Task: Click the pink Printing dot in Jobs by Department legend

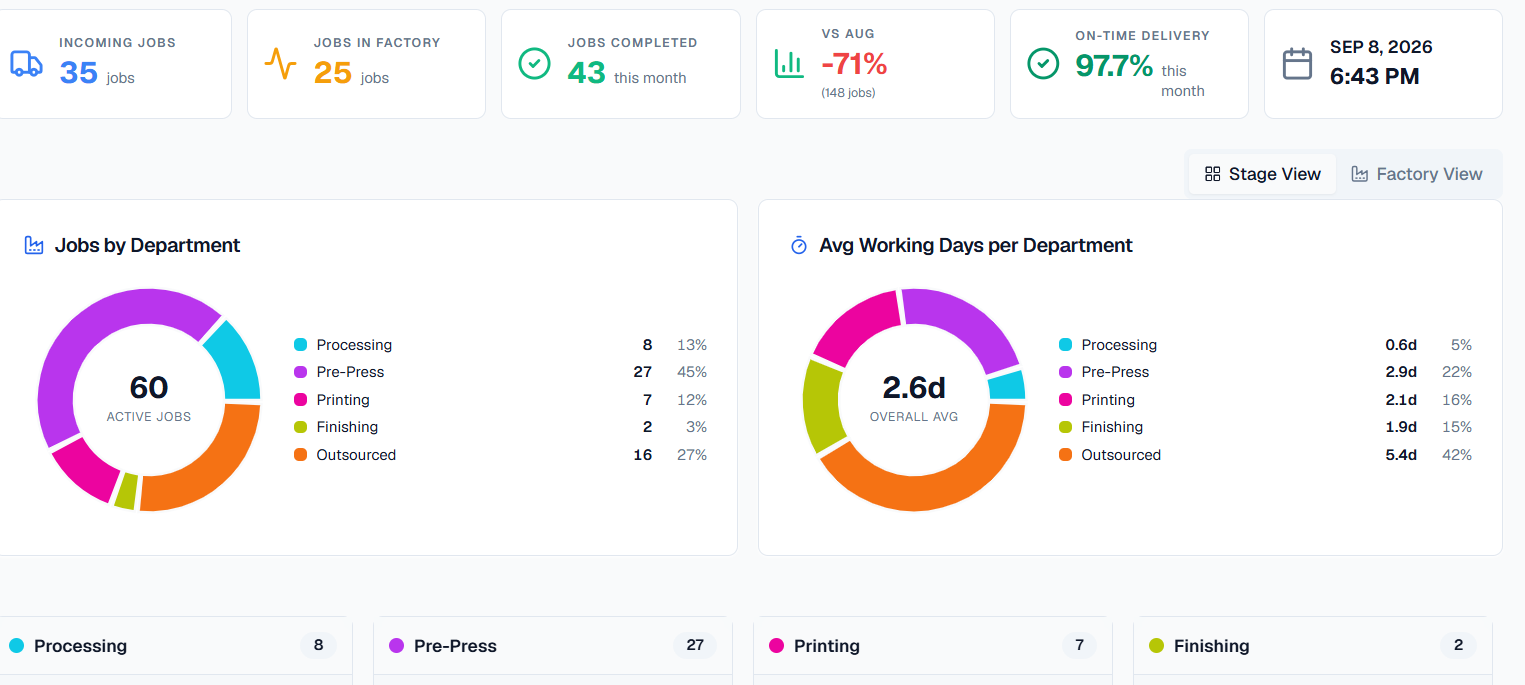Action: pos(300,400)
